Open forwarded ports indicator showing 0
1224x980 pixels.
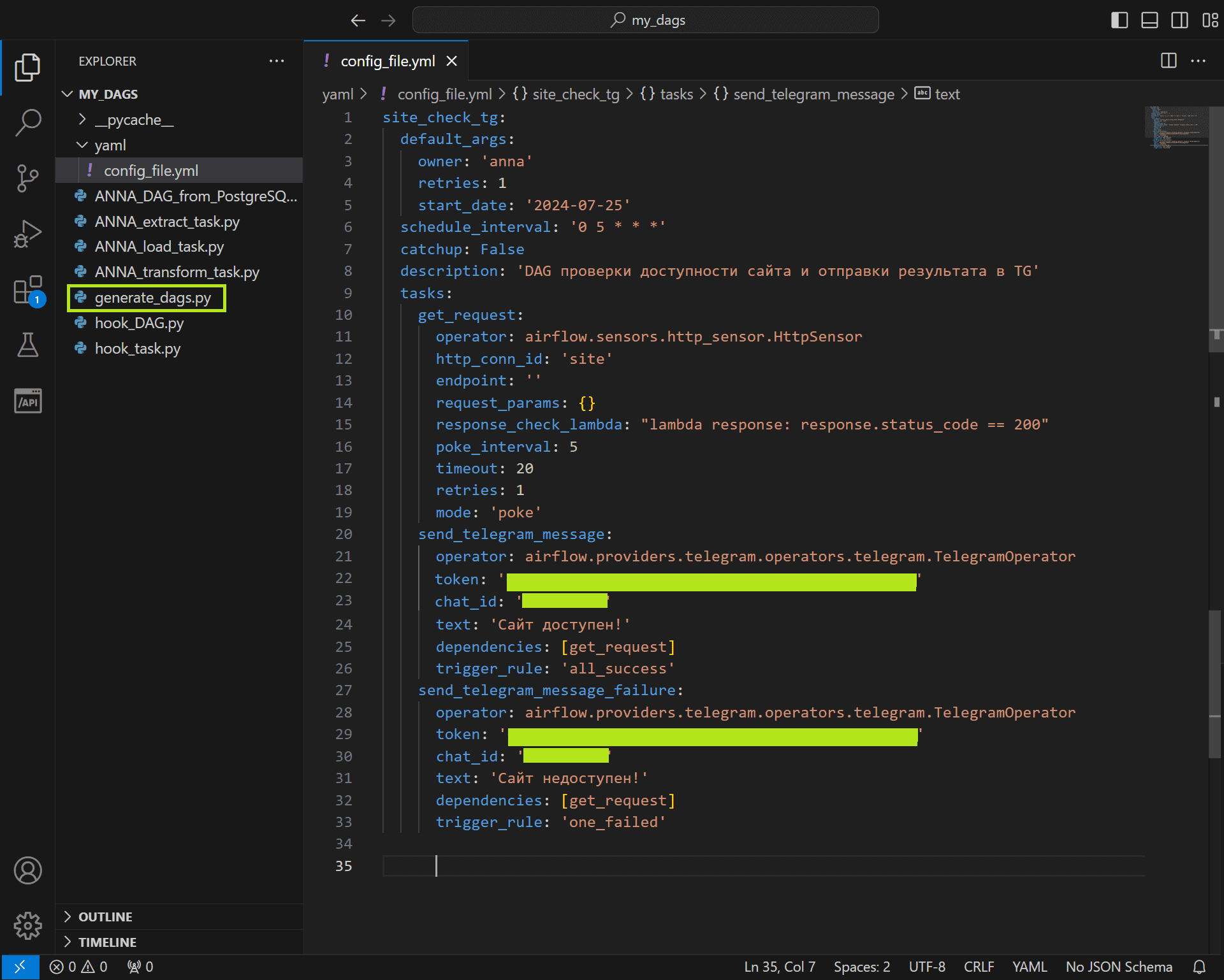click(x=140, y=967)
